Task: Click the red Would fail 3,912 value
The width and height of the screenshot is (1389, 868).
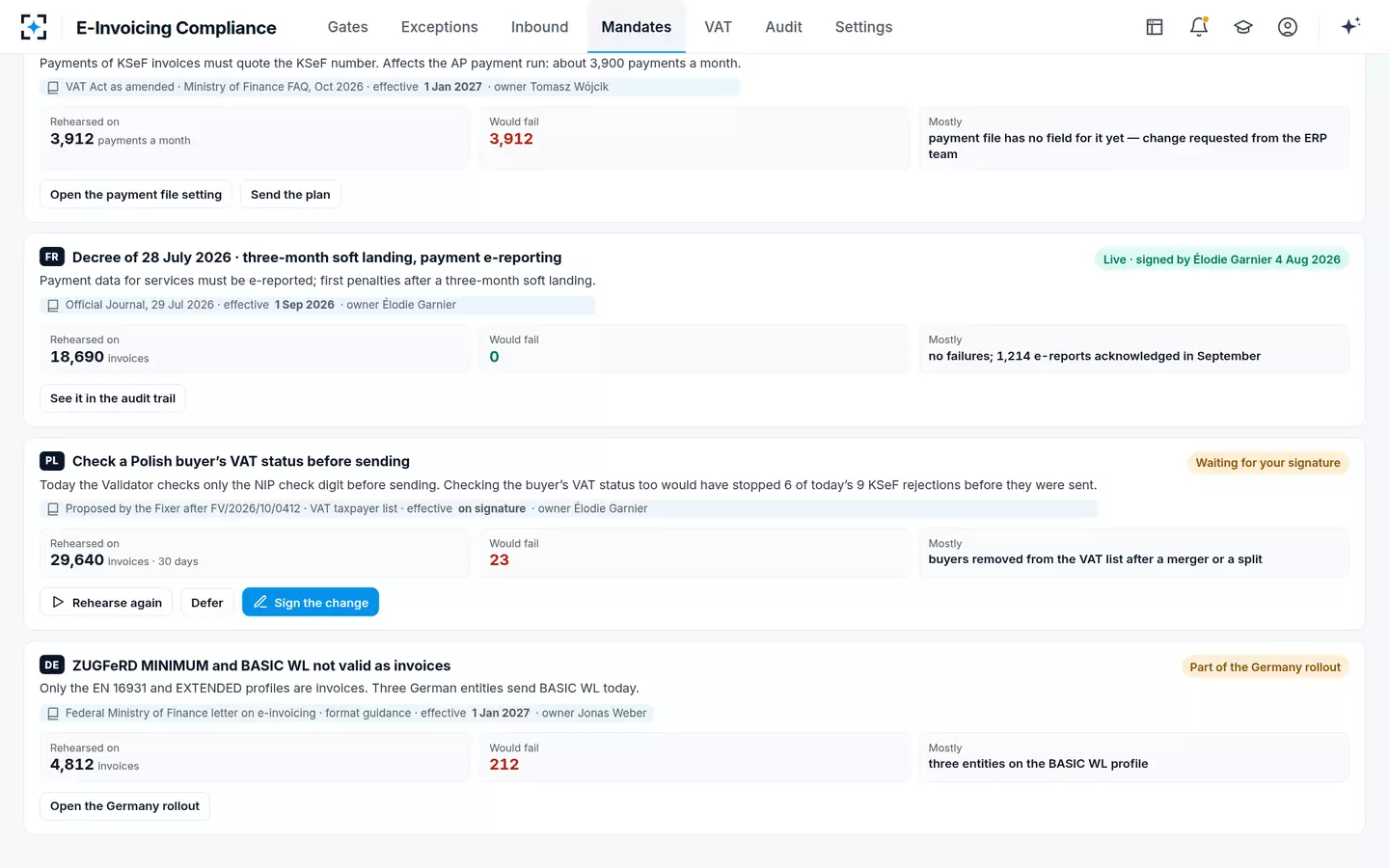Action: pyautogui.click(x=511, y=139)
